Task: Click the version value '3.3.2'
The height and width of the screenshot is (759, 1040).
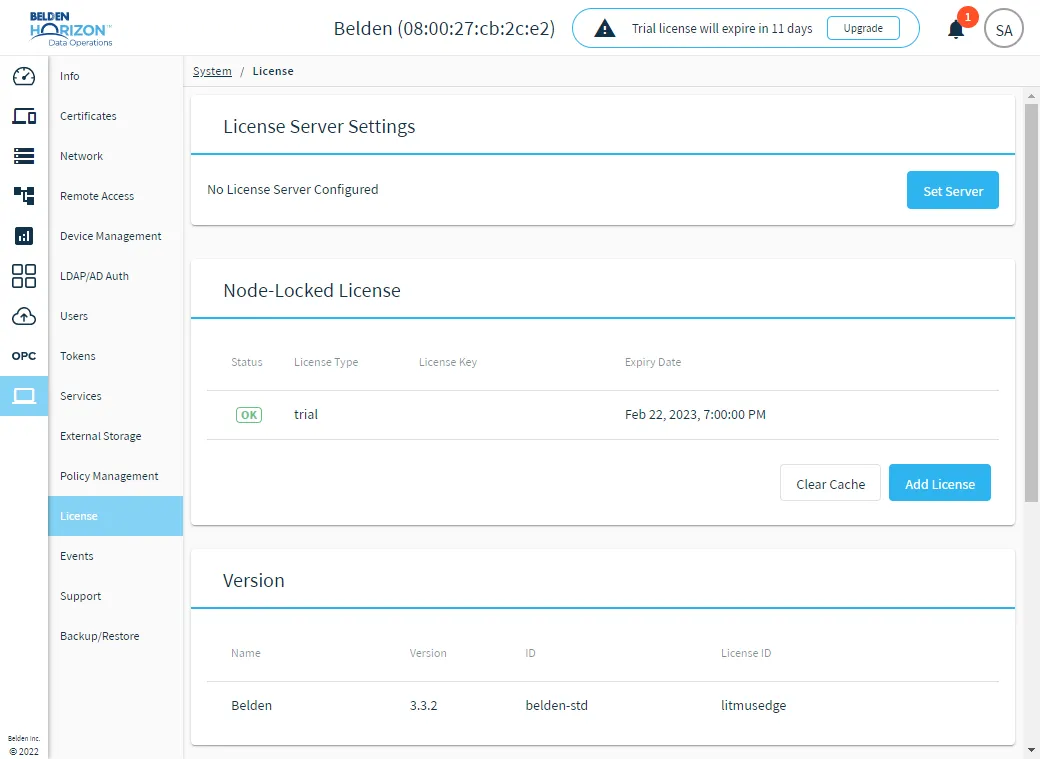Action: (423, 705)
